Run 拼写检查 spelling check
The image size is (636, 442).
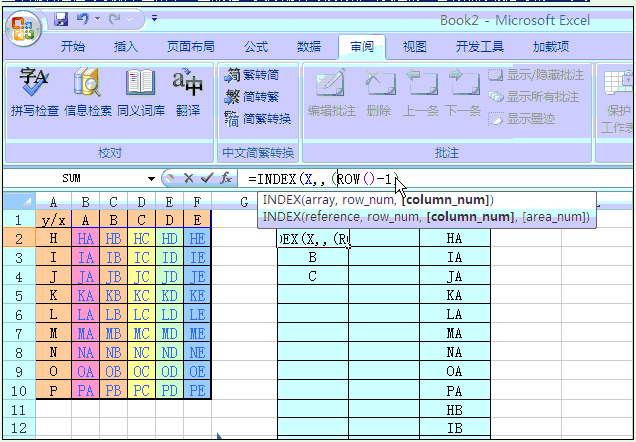pos(35,92)
